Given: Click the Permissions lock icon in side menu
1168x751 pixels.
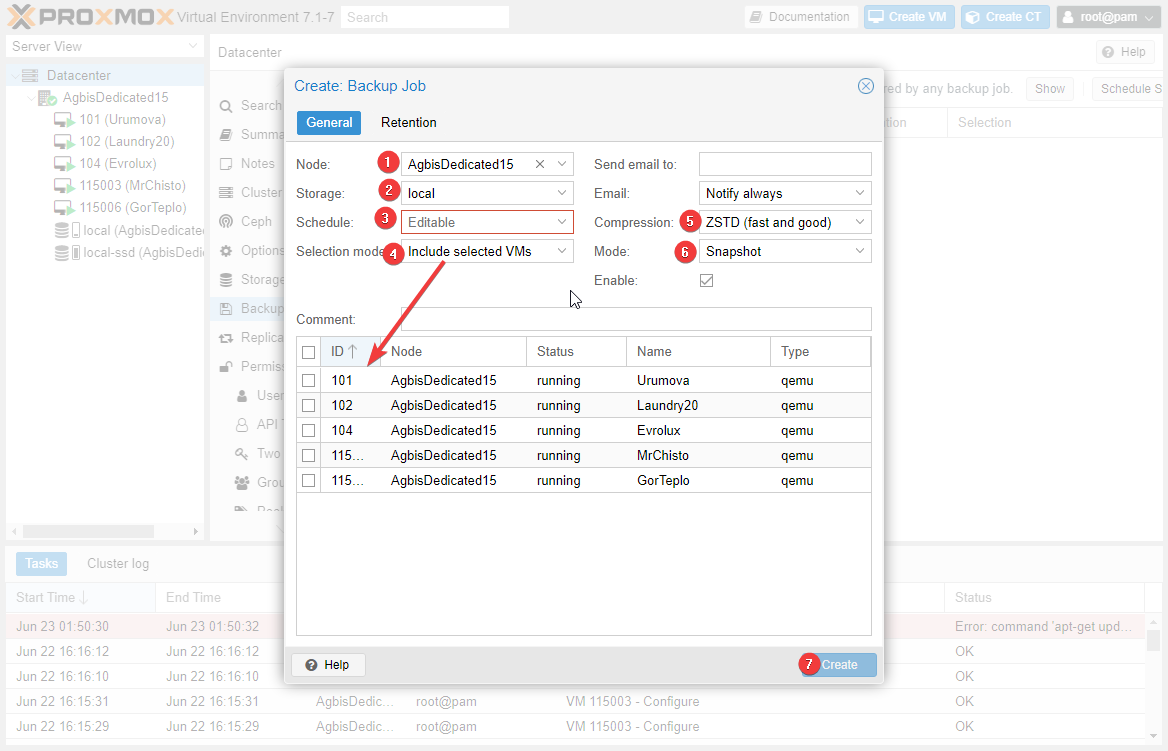Looking at the screenshot, I should tap(226, 367).
